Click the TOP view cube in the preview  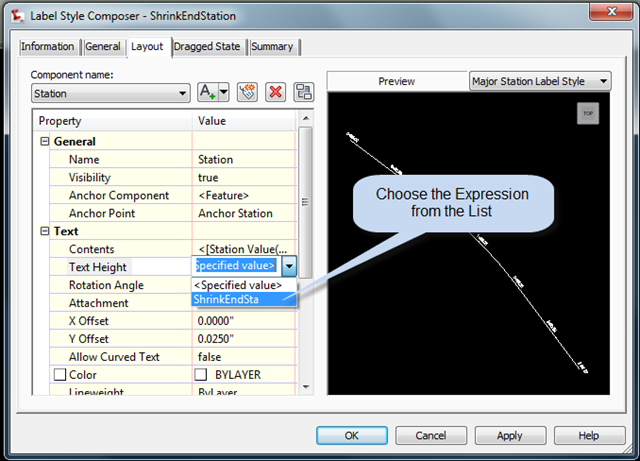pyautogui.click(x=588, y=113)
